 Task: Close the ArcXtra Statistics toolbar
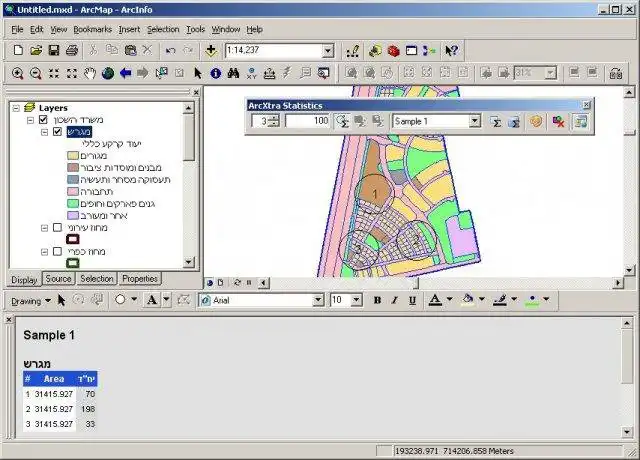click(587, 105)
